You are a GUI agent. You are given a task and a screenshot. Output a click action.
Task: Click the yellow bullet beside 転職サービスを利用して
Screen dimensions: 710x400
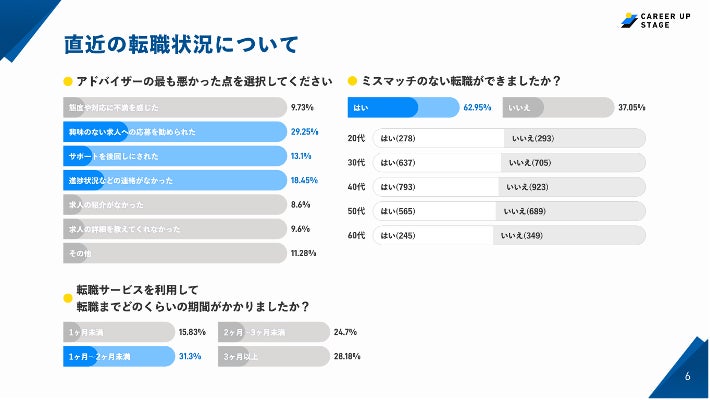(68, 298)
